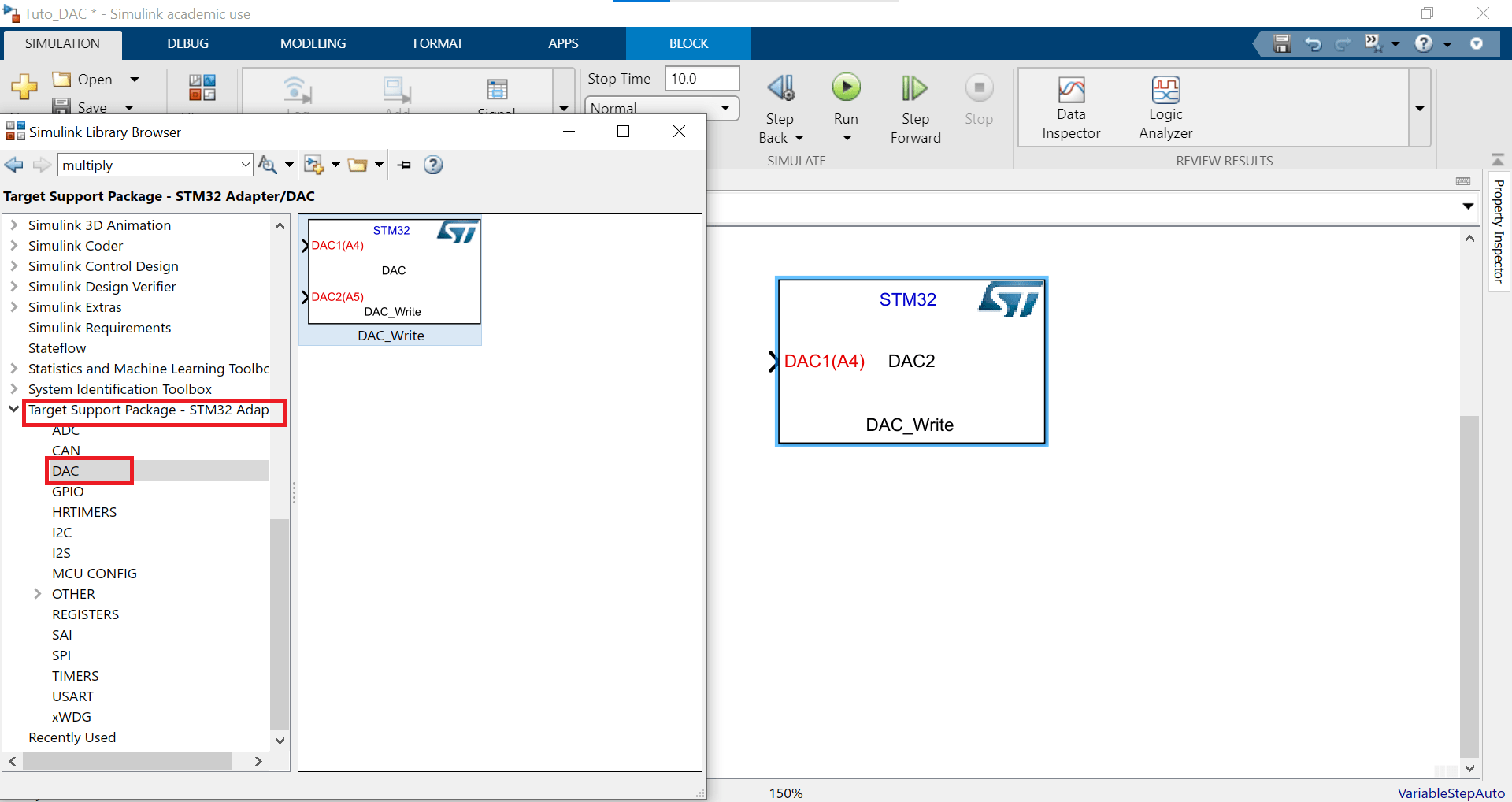Click the search binoculars icon

(x=268, y=165)
